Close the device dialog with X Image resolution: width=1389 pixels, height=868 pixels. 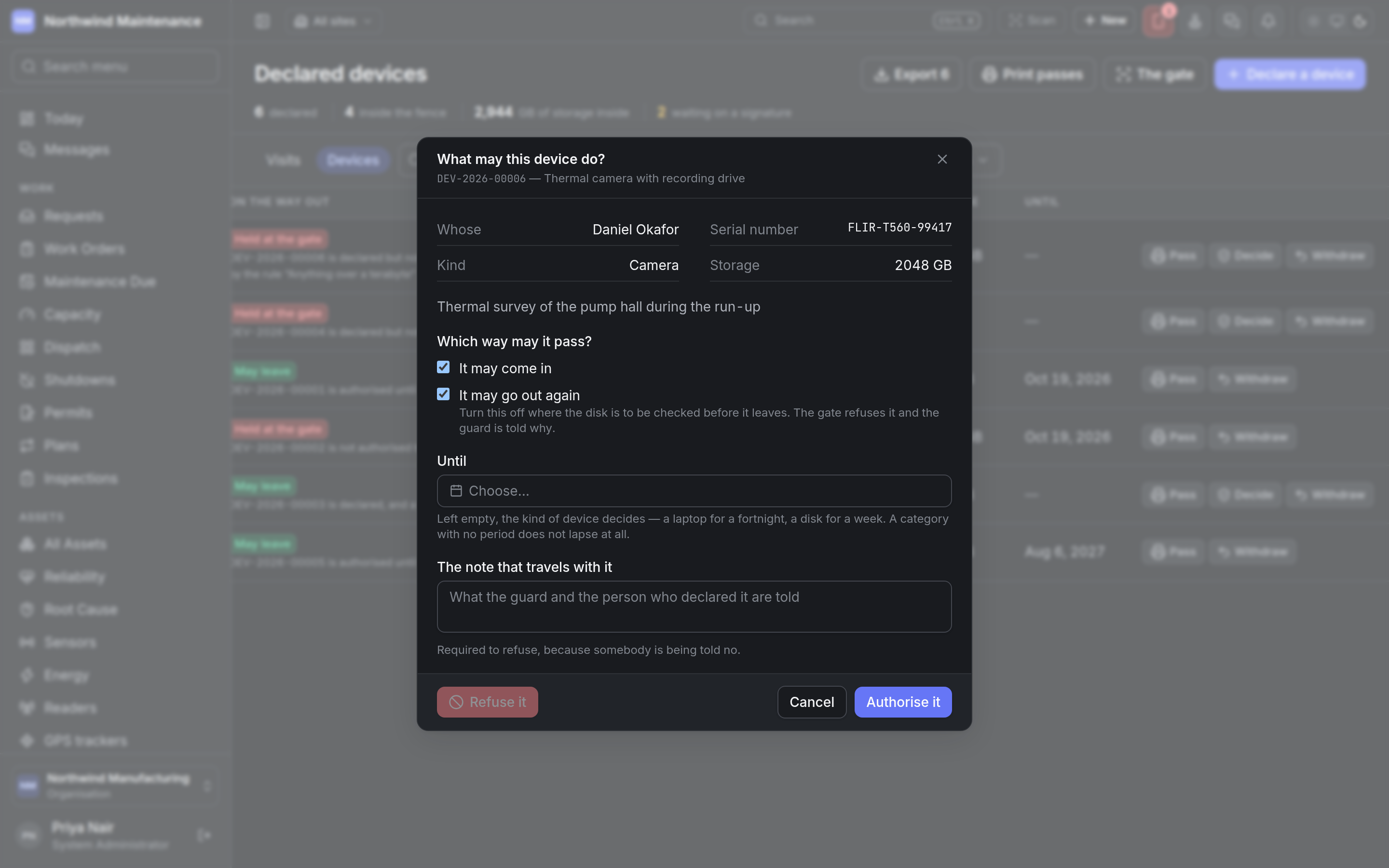point(942,159)
